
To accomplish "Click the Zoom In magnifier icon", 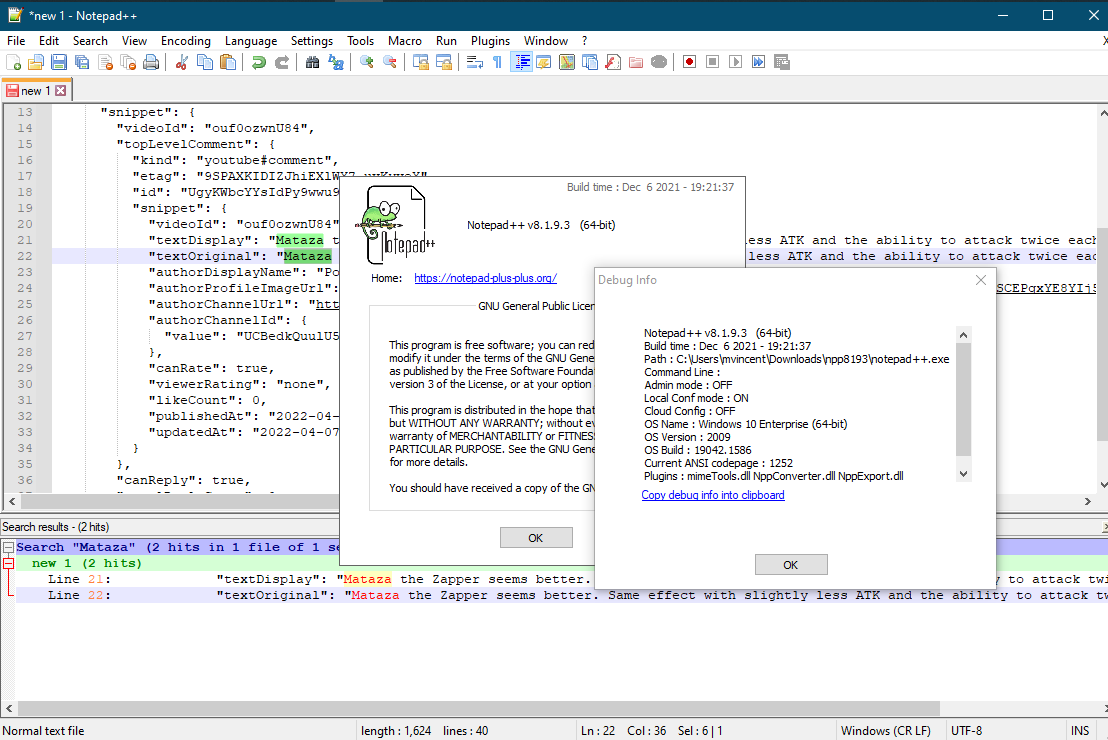I will click(x=367, y=62).
